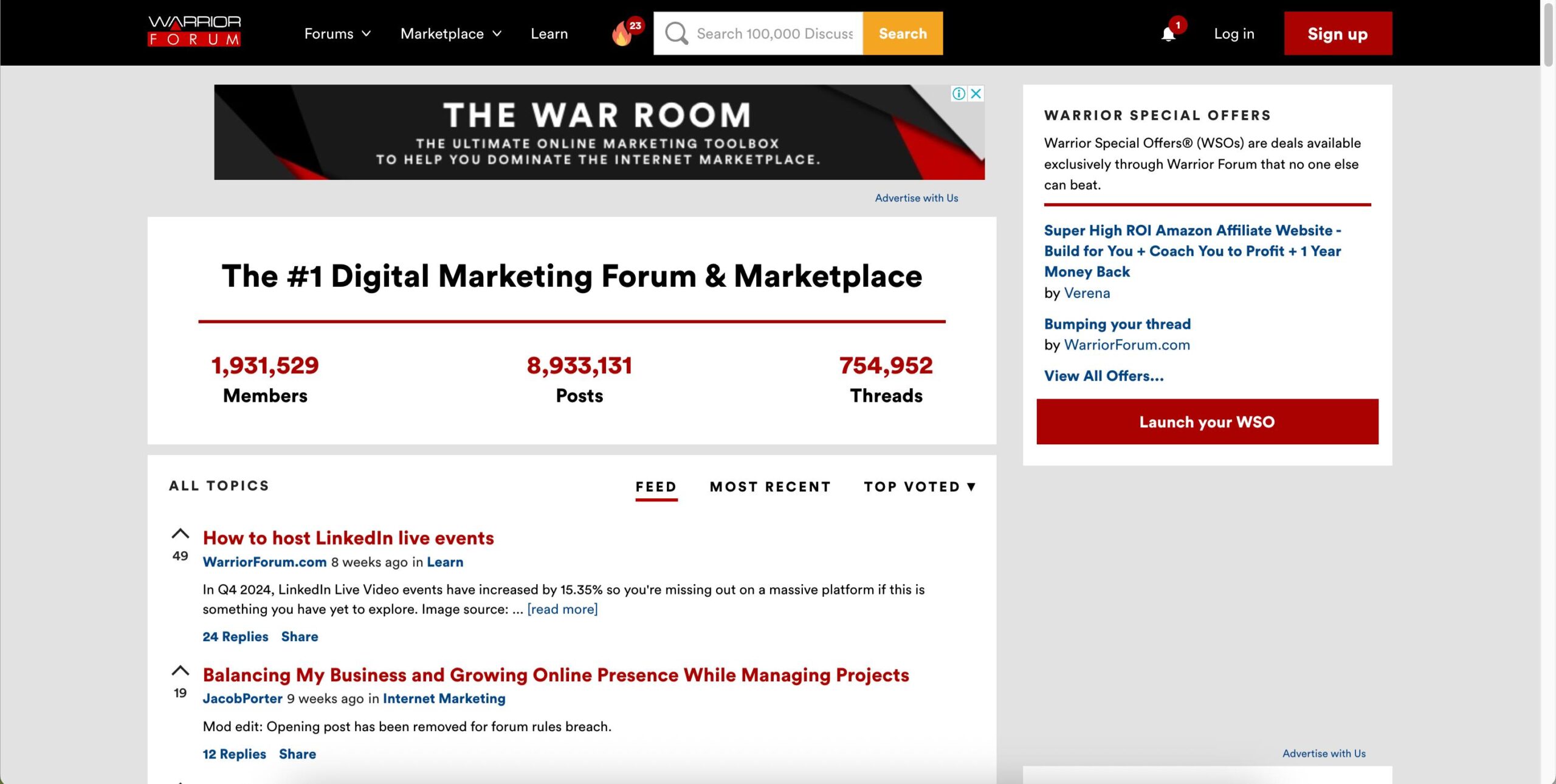Screen dimensions: 1556x784
Task: Open the Bumping your thread offer
Action: (1117, 324)
